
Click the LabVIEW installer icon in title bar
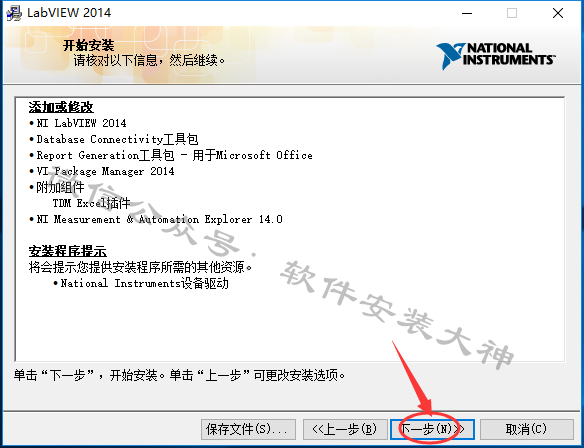pyautogui.click(x=14, y=13)
